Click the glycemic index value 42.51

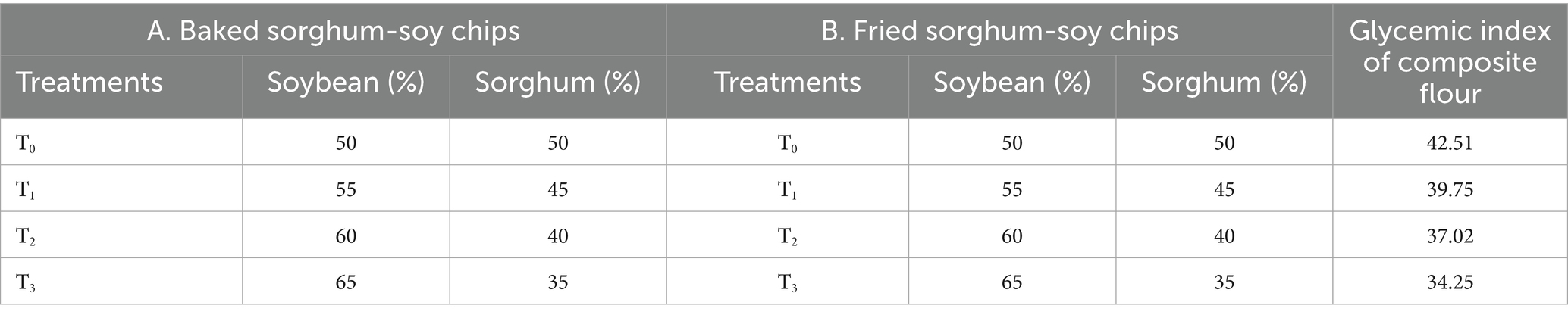click(1449, 143)
